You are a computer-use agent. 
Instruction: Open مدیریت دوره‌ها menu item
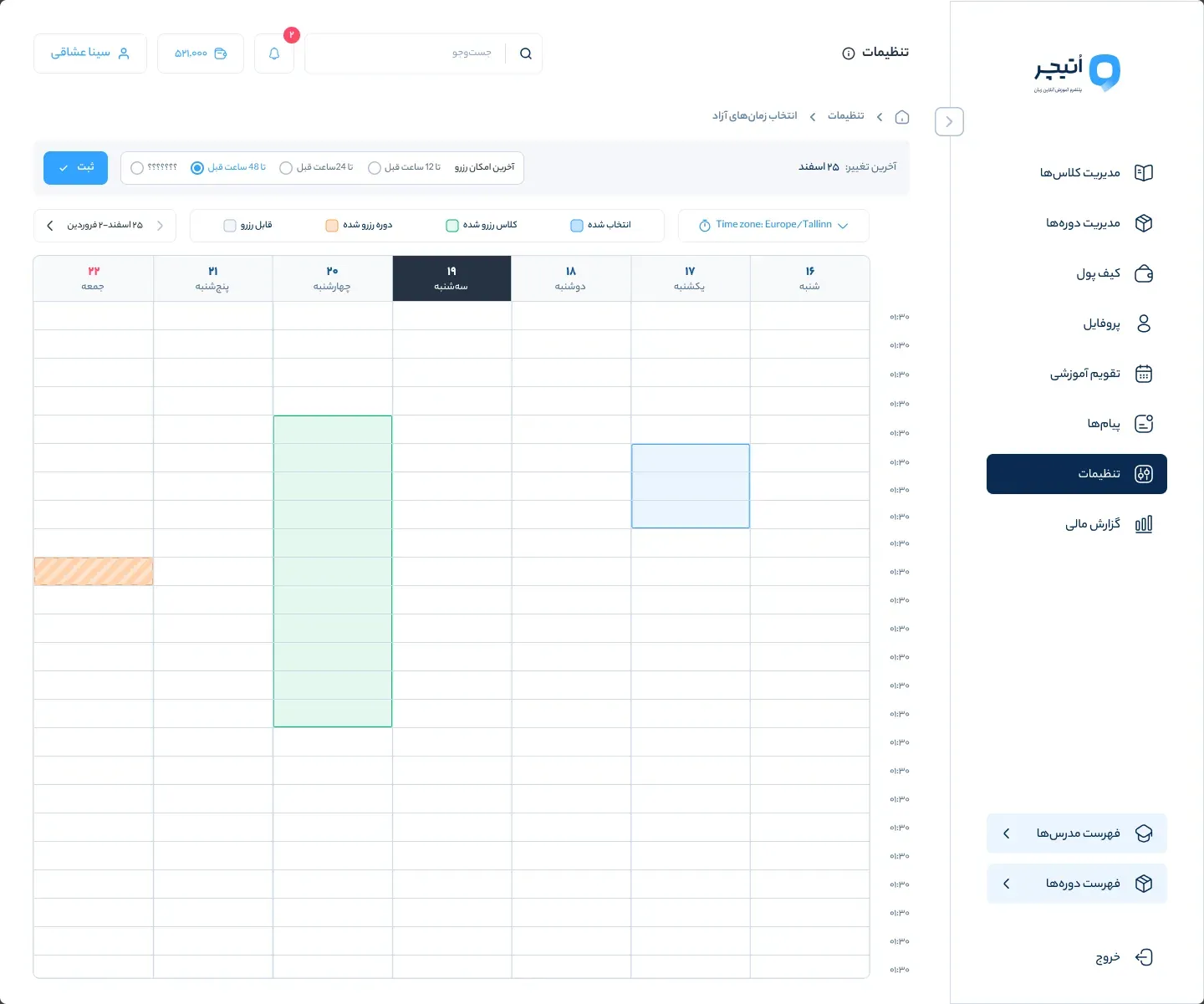pos(1077,223)
